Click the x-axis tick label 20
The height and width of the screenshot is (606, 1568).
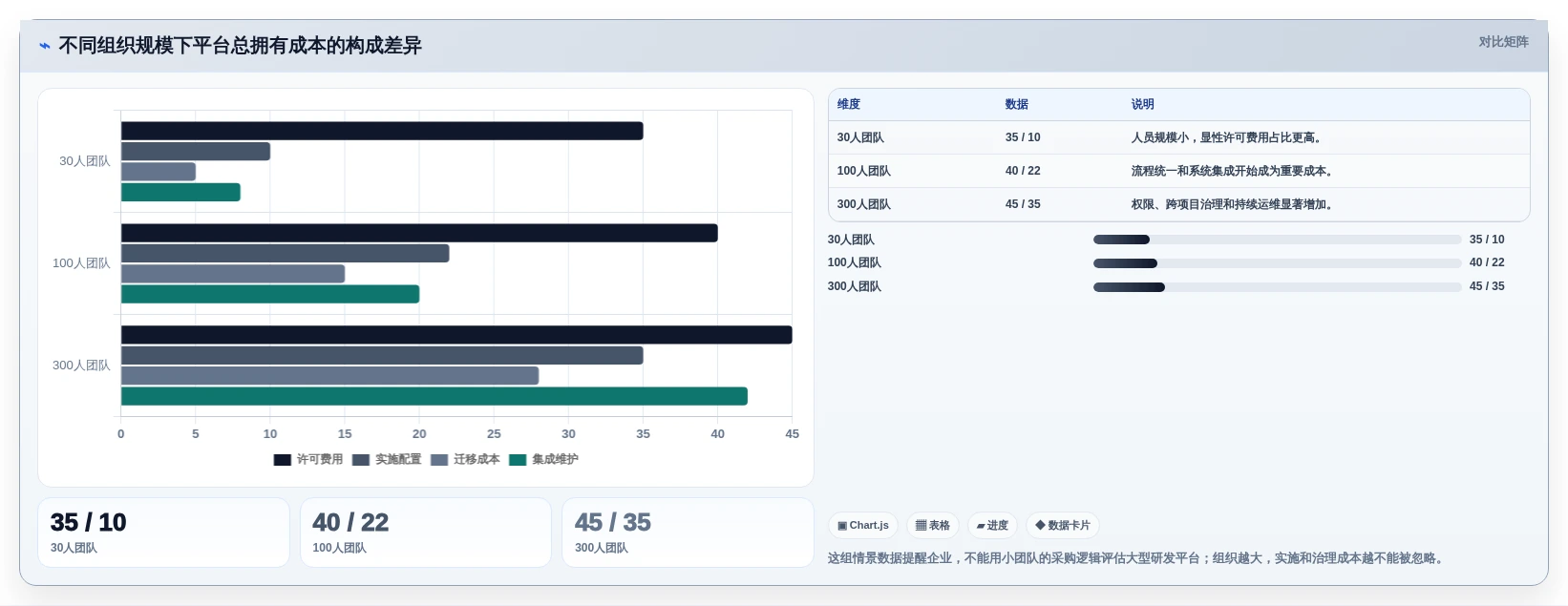[419, 434]
